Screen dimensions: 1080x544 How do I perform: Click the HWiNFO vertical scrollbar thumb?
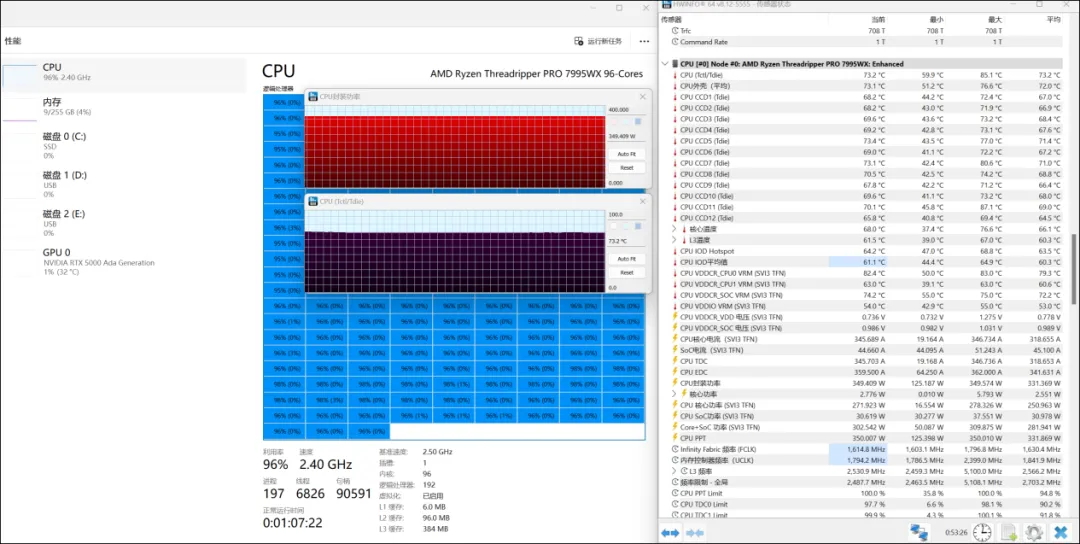pos(1073,269)
